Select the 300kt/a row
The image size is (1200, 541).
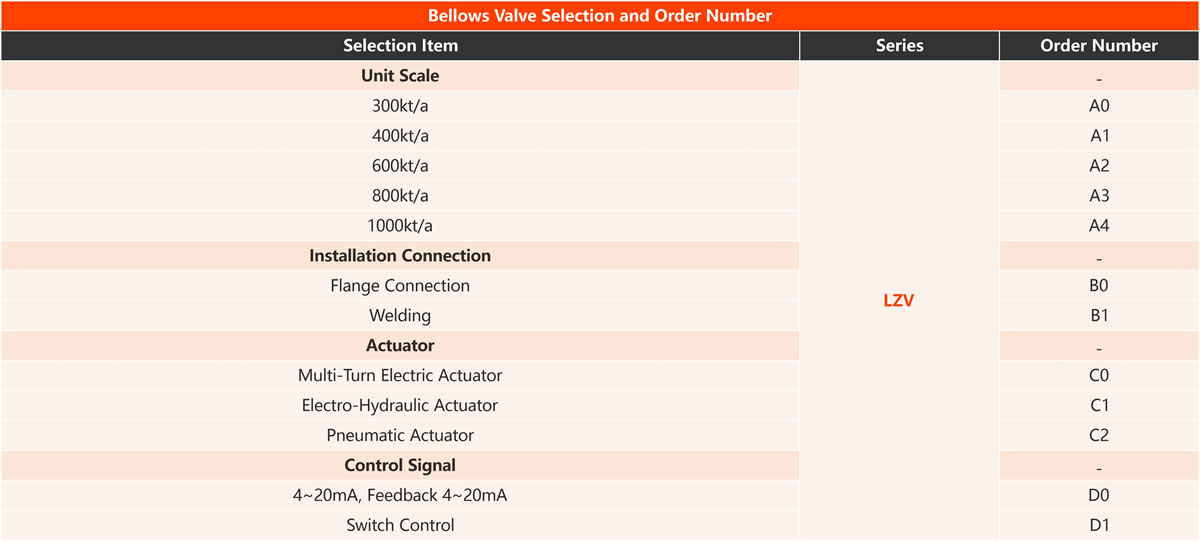tap(400, 106)
